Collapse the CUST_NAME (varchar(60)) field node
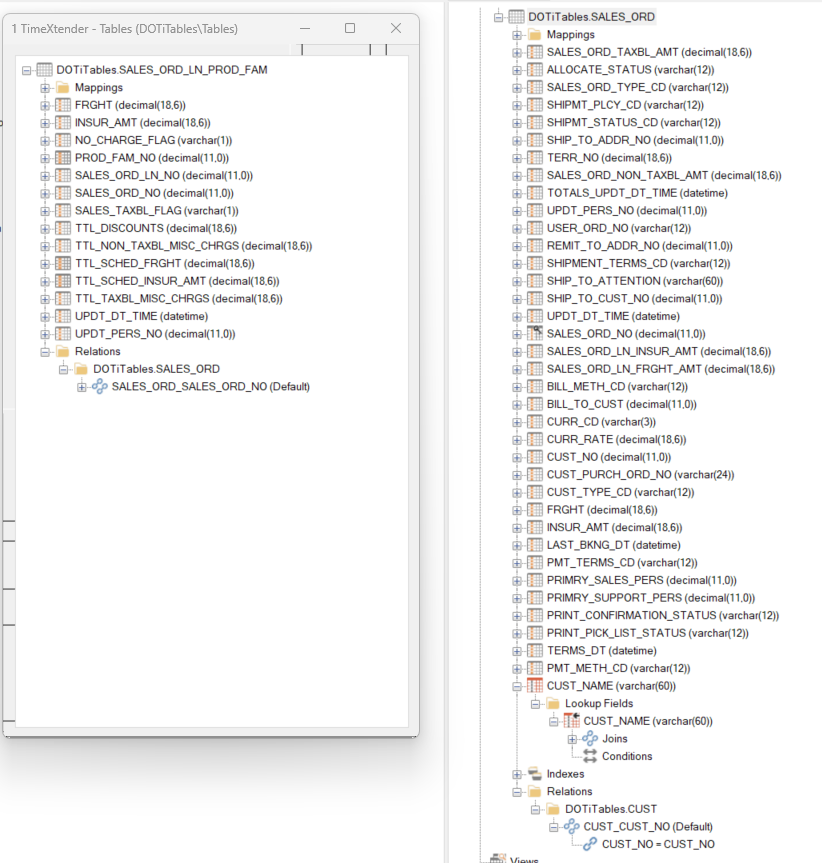This screenshot has height=863, width=822. [517, 686]
